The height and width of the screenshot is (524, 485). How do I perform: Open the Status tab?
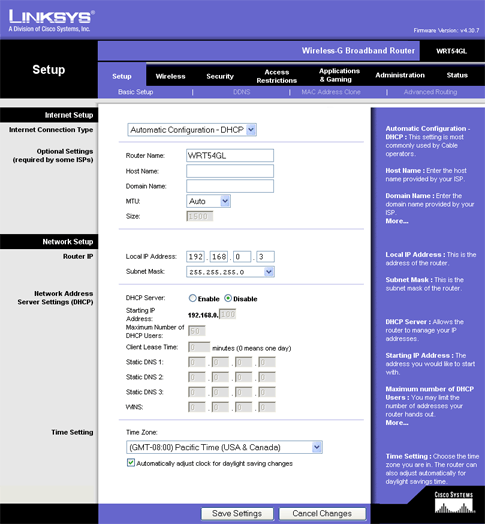[457, 75]
